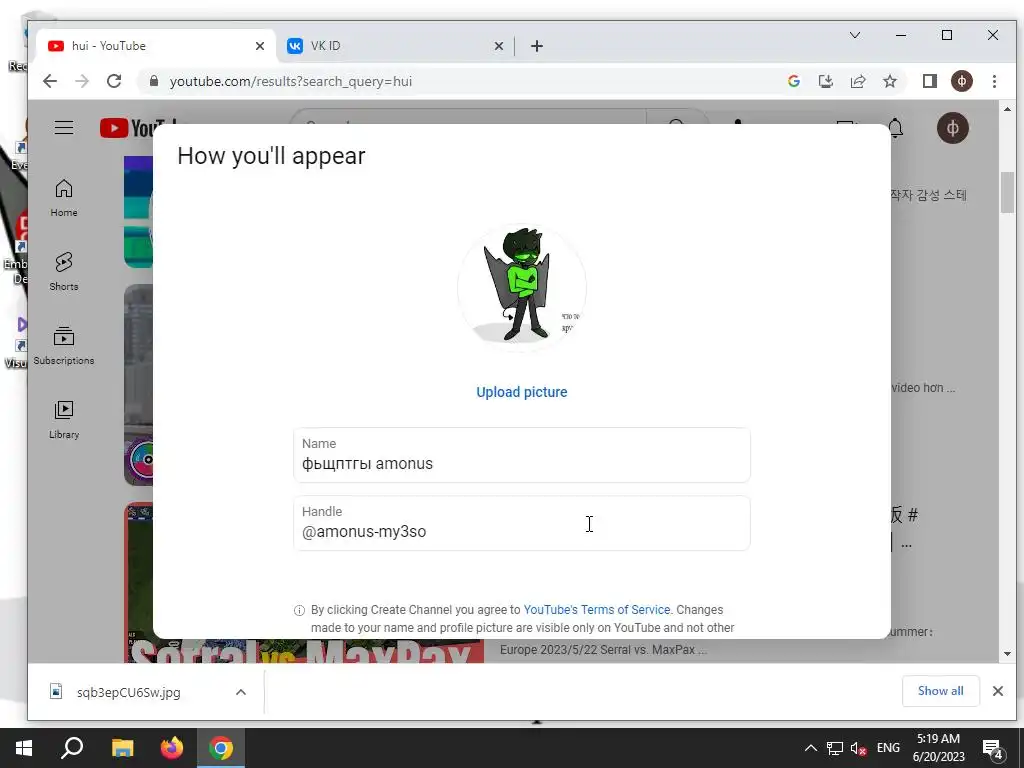Open the YouTube account avatar menu
The width and height of the screenshot is (1024, 768).
(953, 128)
